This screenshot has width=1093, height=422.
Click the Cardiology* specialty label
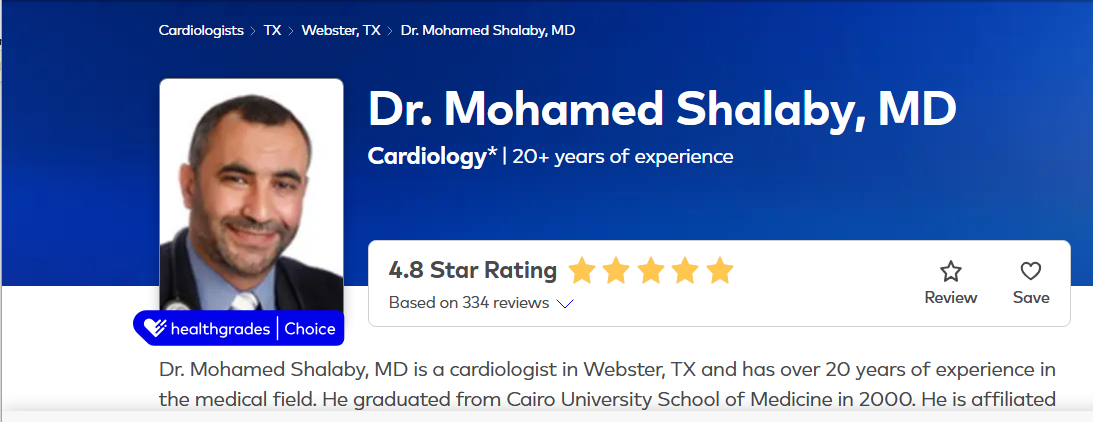[432, 156]
